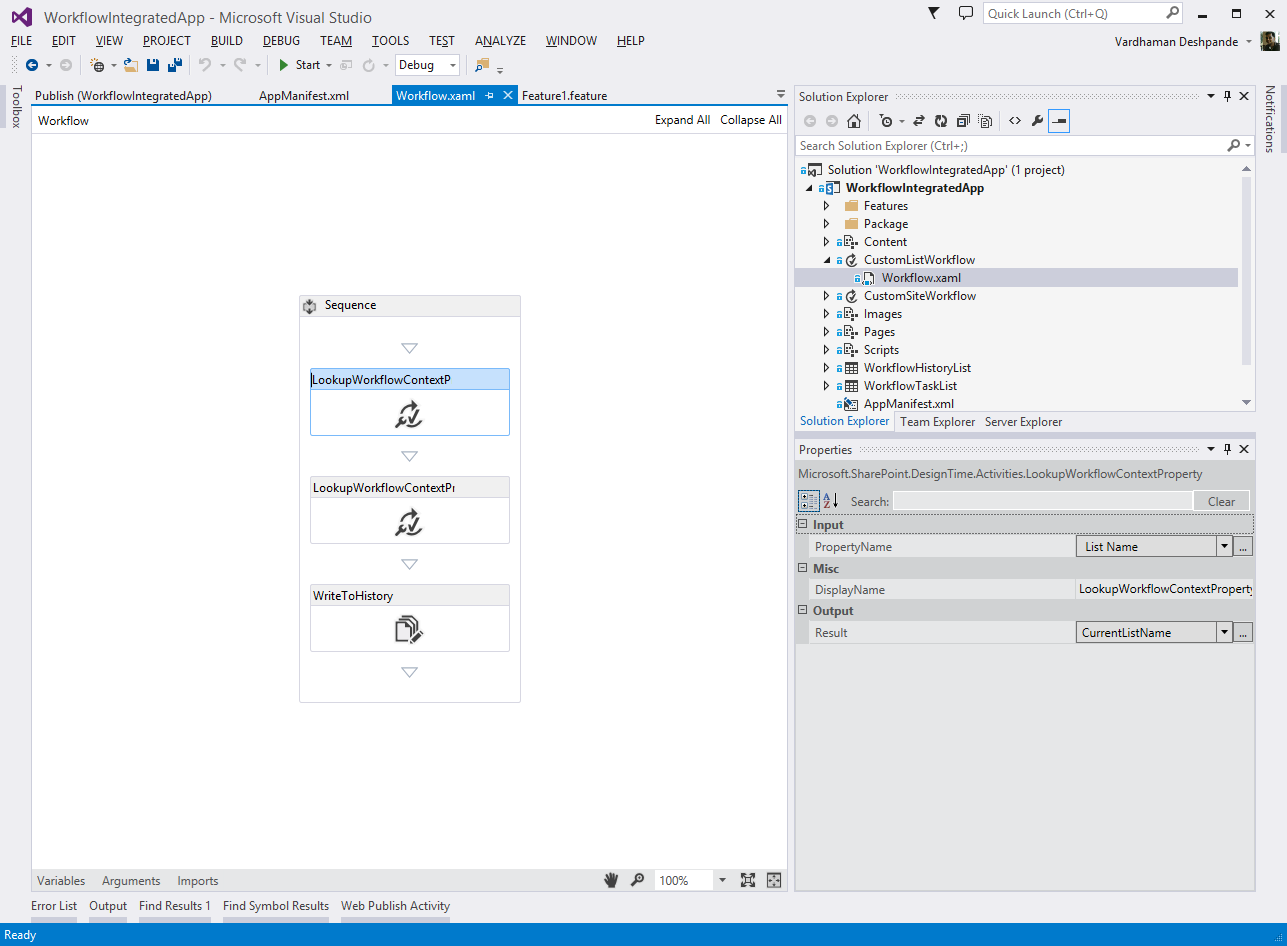Toggle auto-hide pin on Solution Explorer panel
This screenshot has width=1287, height=946.
click(x=1227, y=96)
